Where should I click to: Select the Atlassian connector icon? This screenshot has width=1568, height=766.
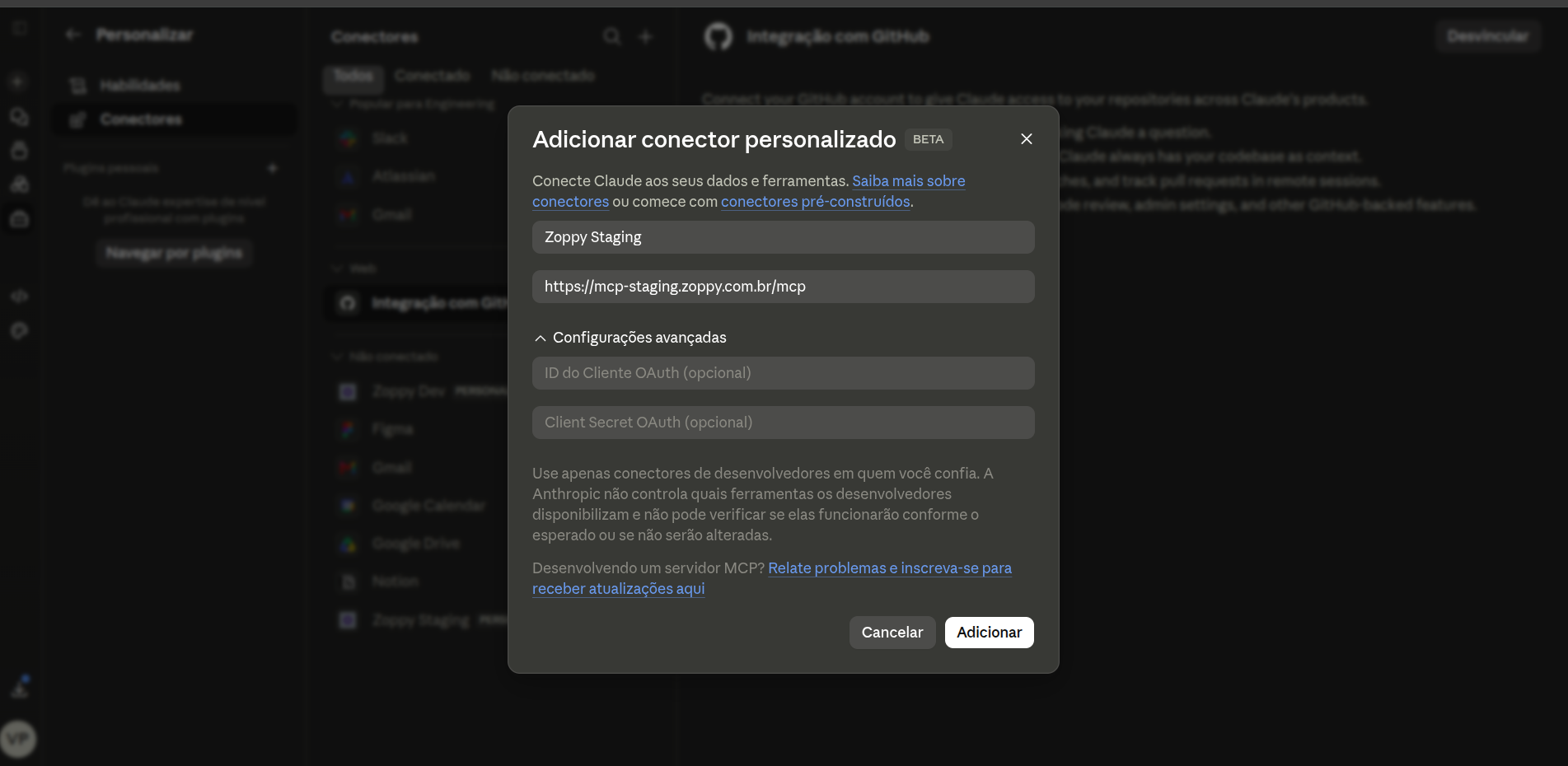(x=349, y=176)
